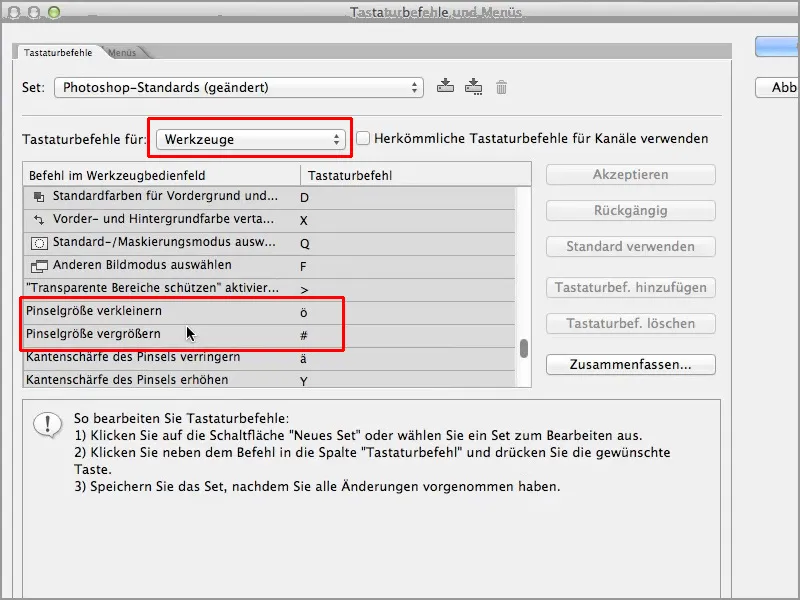Open the Set Photoshop-Standards dropdown
The image size is (800, 600).
coord(239,87)
